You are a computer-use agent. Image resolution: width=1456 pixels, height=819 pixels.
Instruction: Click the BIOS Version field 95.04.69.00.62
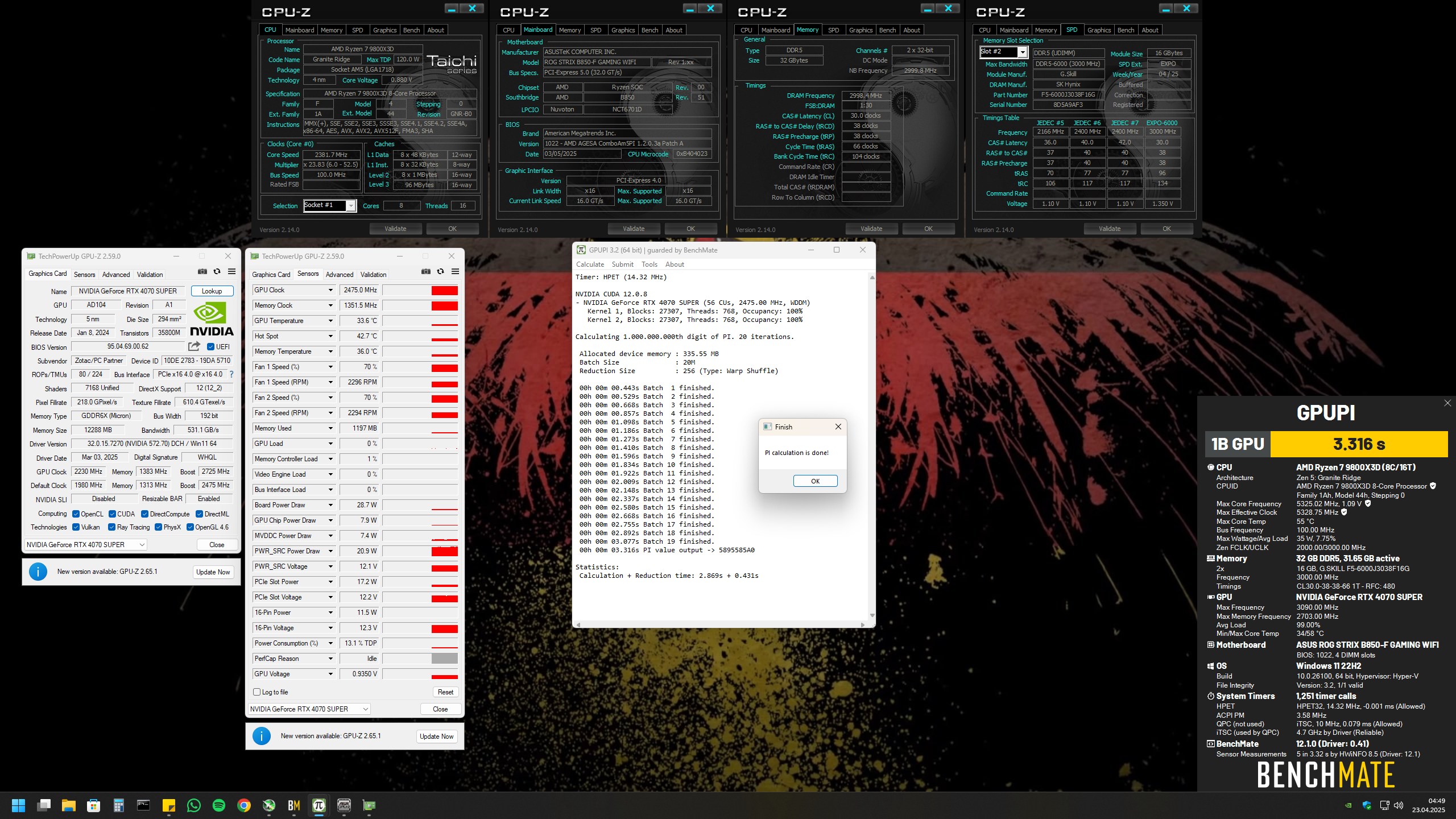[x=128, y=346]
